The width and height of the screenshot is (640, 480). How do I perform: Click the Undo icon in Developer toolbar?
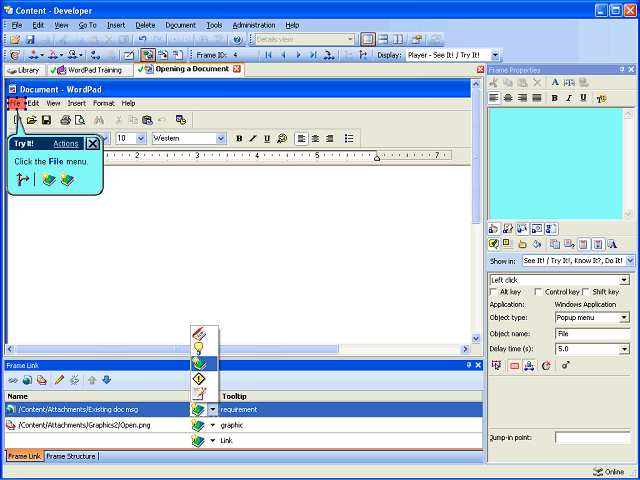[142, 40]
